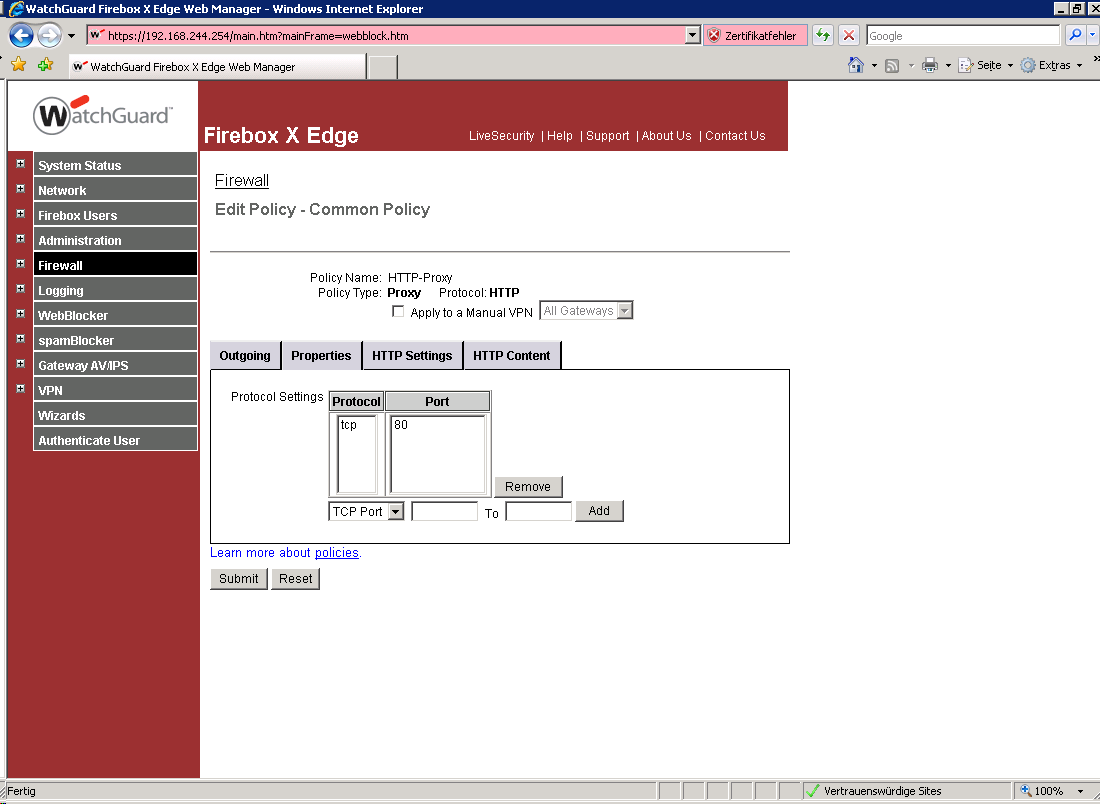Click the Print icon

click(x=930, y=64)
